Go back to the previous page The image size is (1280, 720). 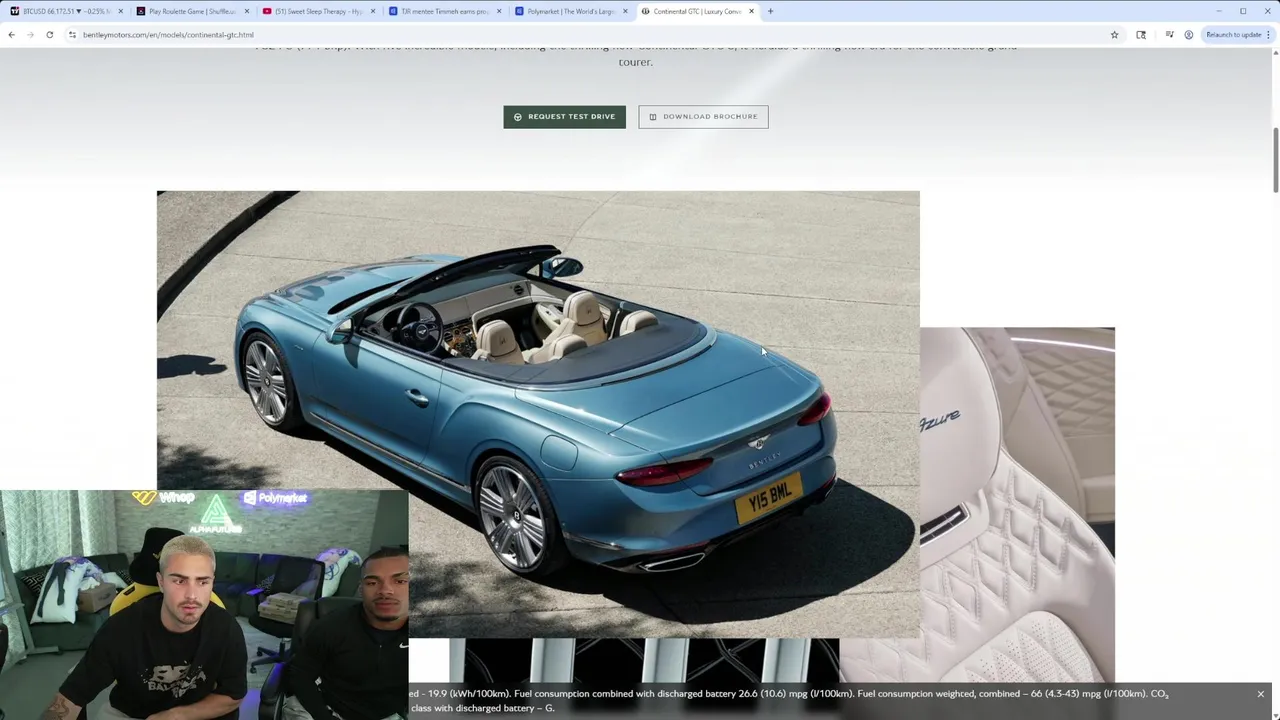(11, 34)
